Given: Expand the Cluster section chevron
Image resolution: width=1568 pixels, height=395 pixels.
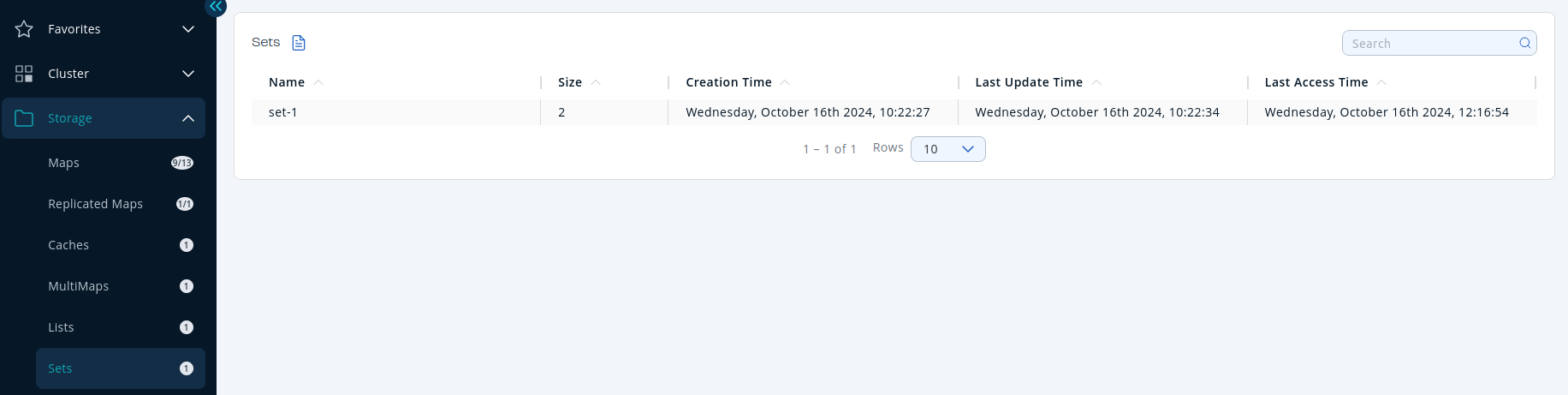Looking at the screenshot, I should [x=188, y=74].
